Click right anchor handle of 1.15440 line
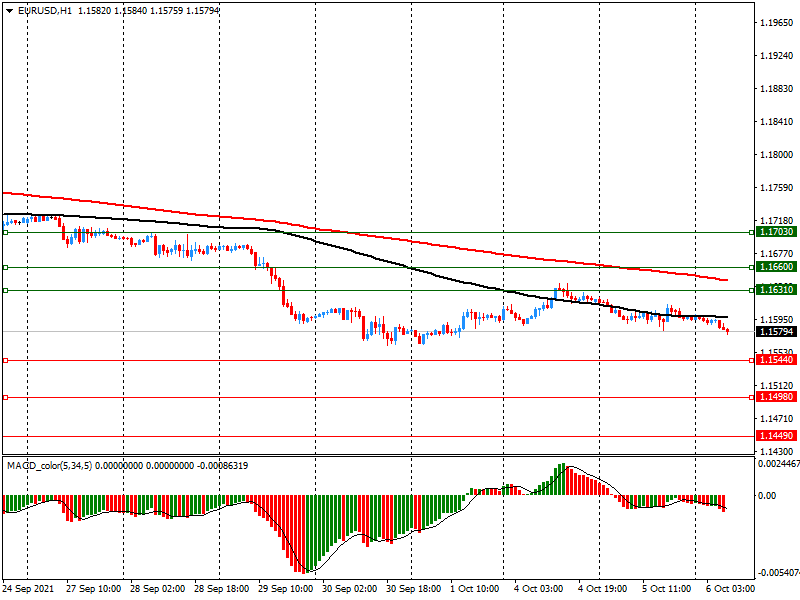Screen dimensions: 800x600 (x=752, y=361)
